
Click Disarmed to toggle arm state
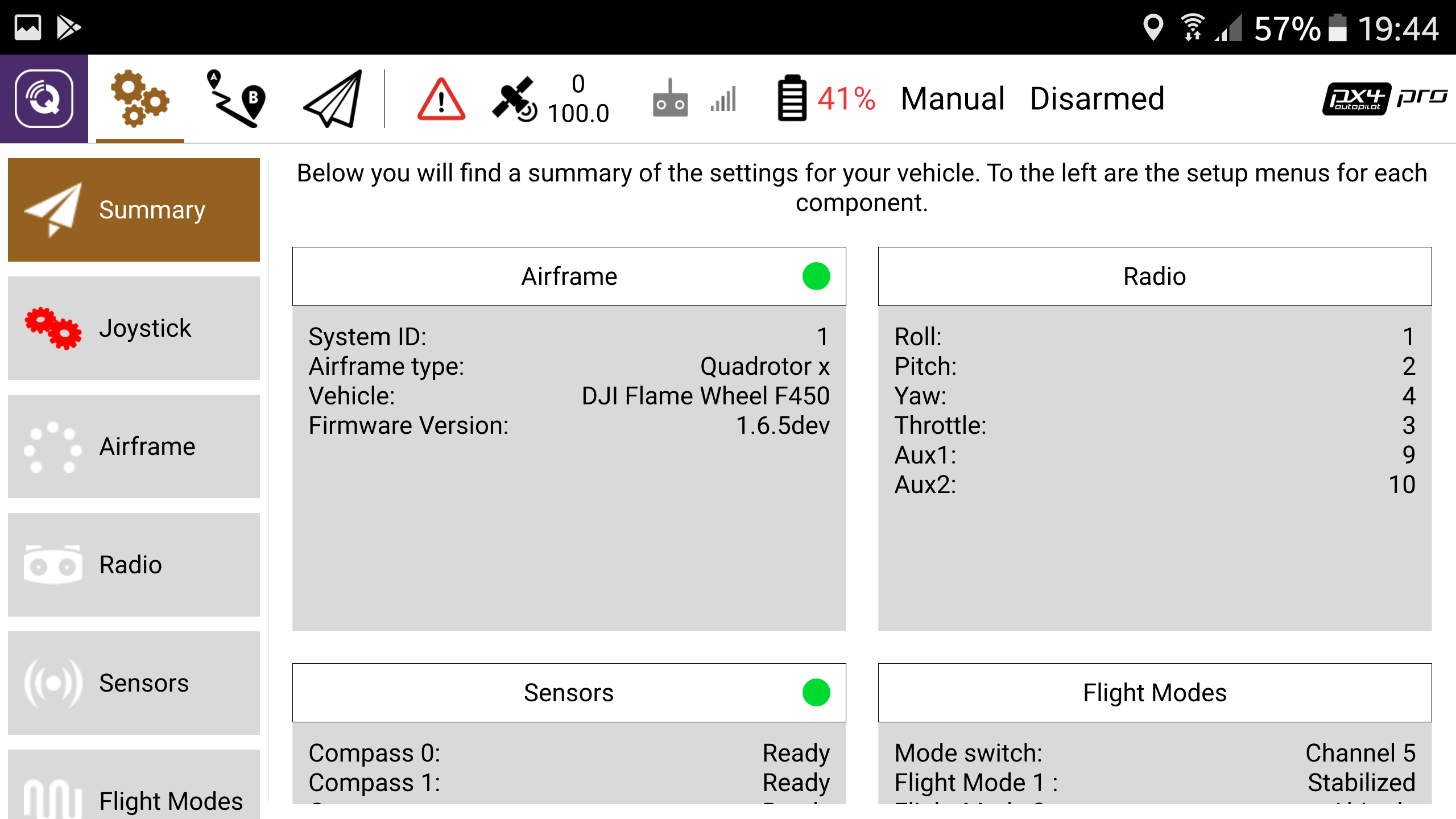[x=1097, y=98]
